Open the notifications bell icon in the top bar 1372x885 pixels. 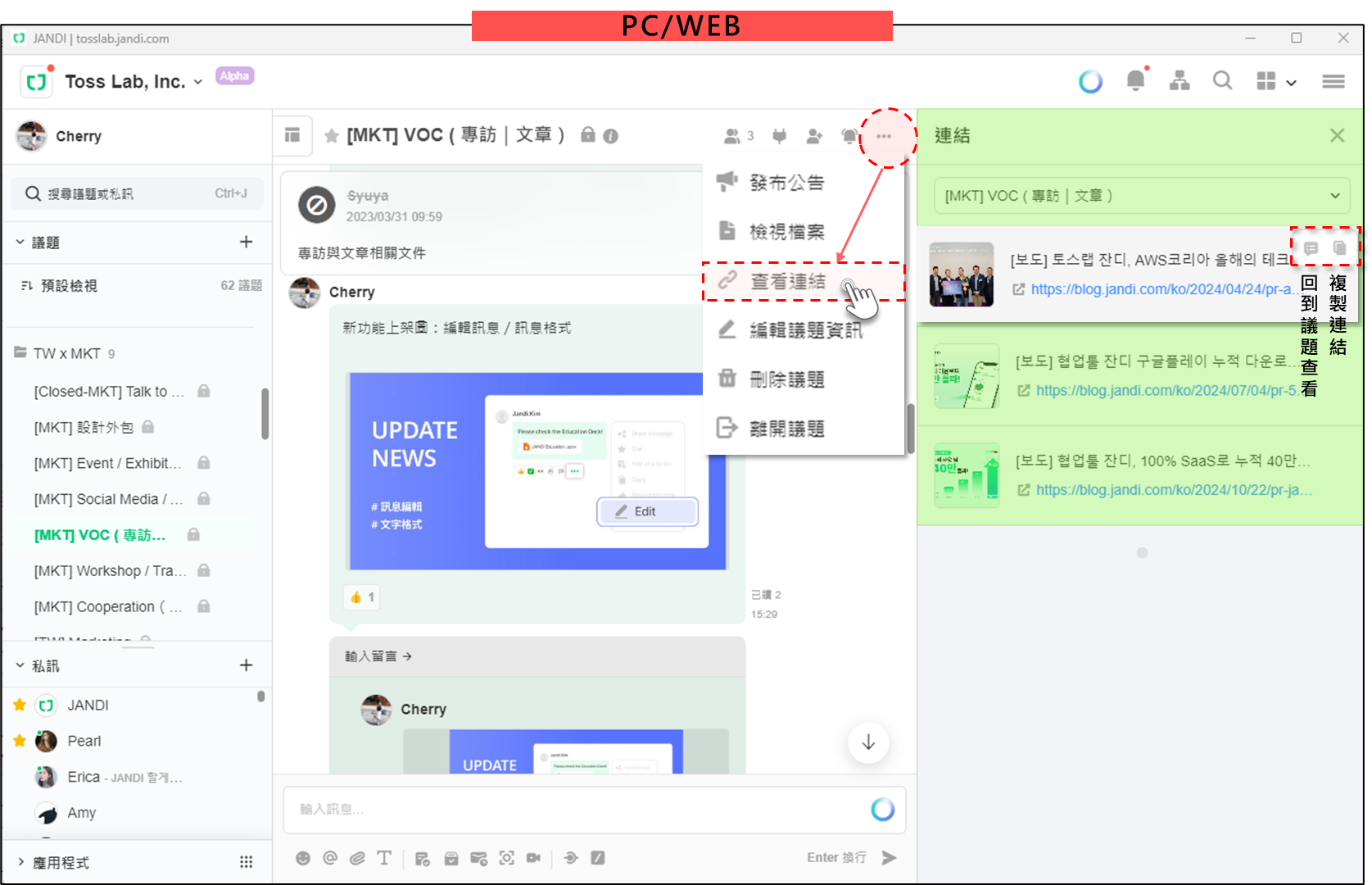click(x=1135, y=80)
